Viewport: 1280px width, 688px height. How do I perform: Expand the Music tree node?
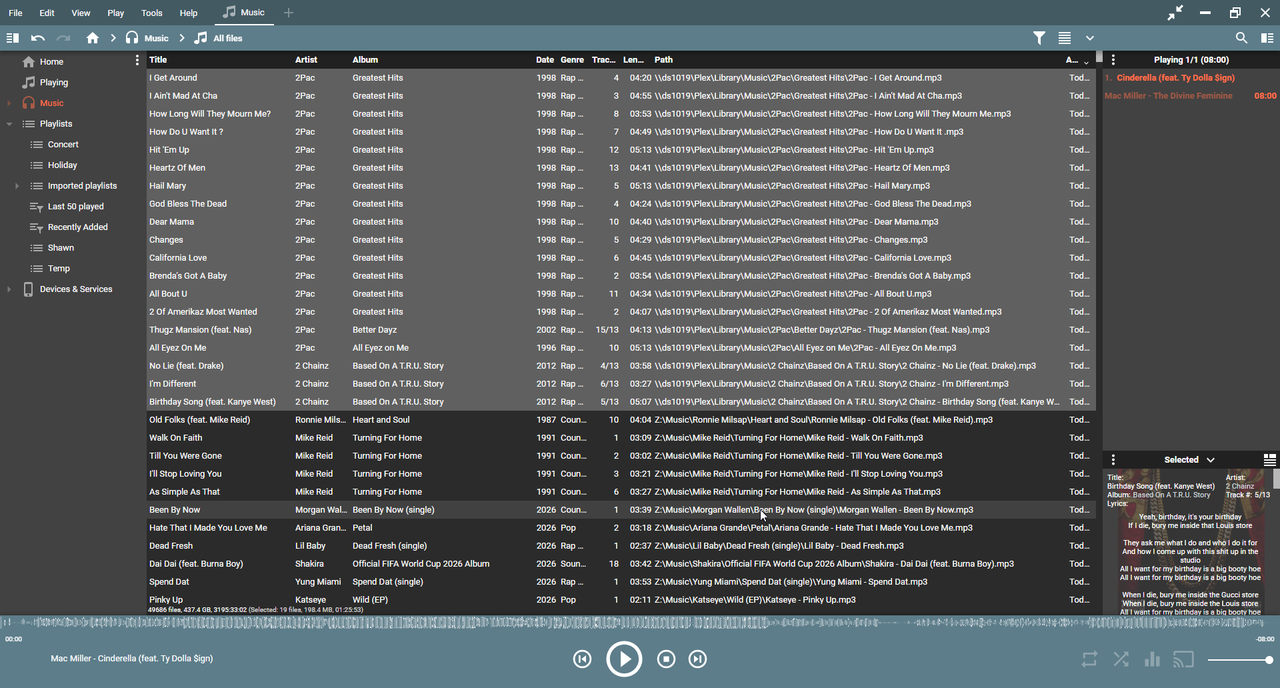coord(9,103)
